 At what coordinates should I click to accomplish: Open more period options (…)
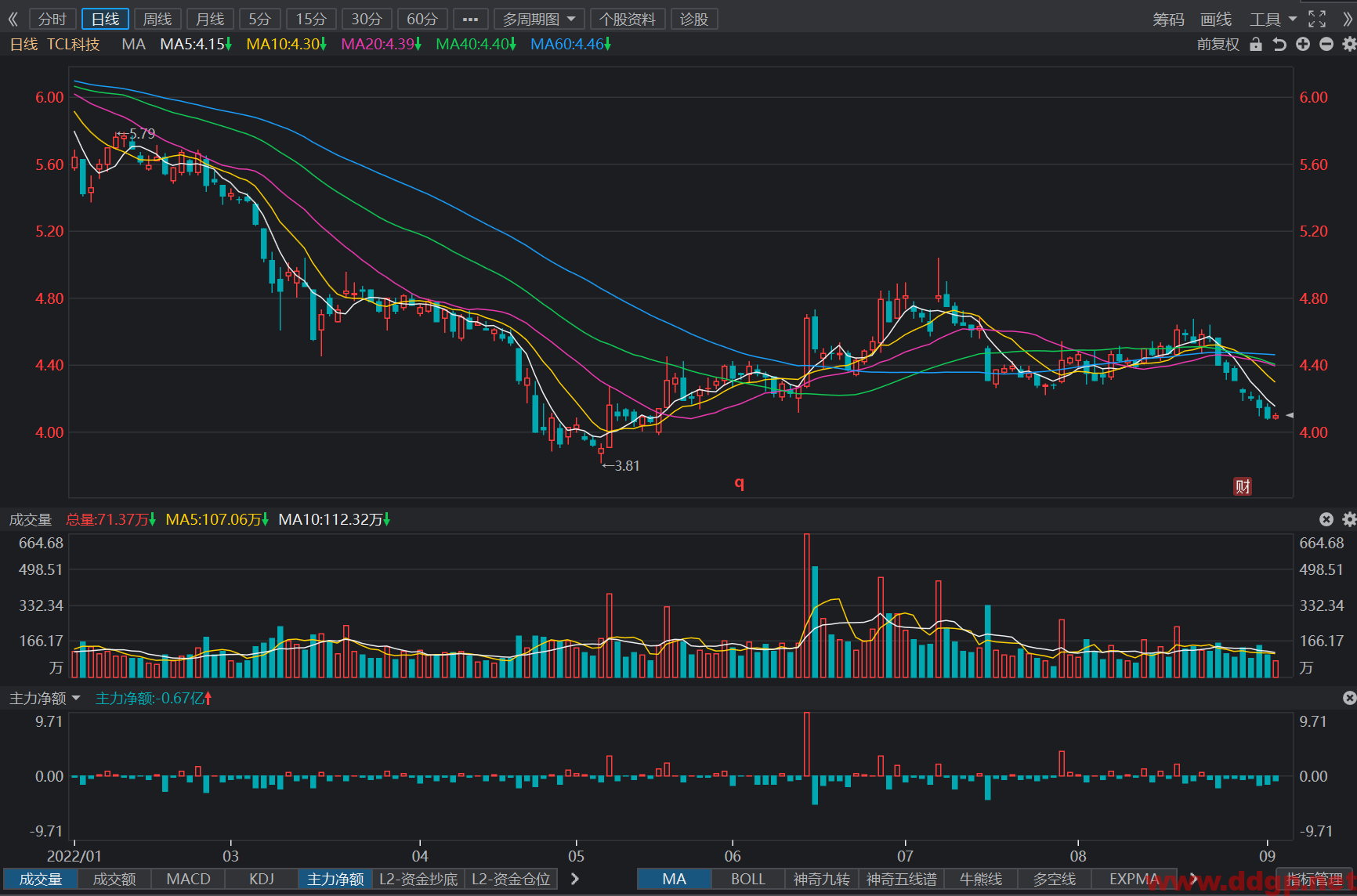tap(471, 19)
